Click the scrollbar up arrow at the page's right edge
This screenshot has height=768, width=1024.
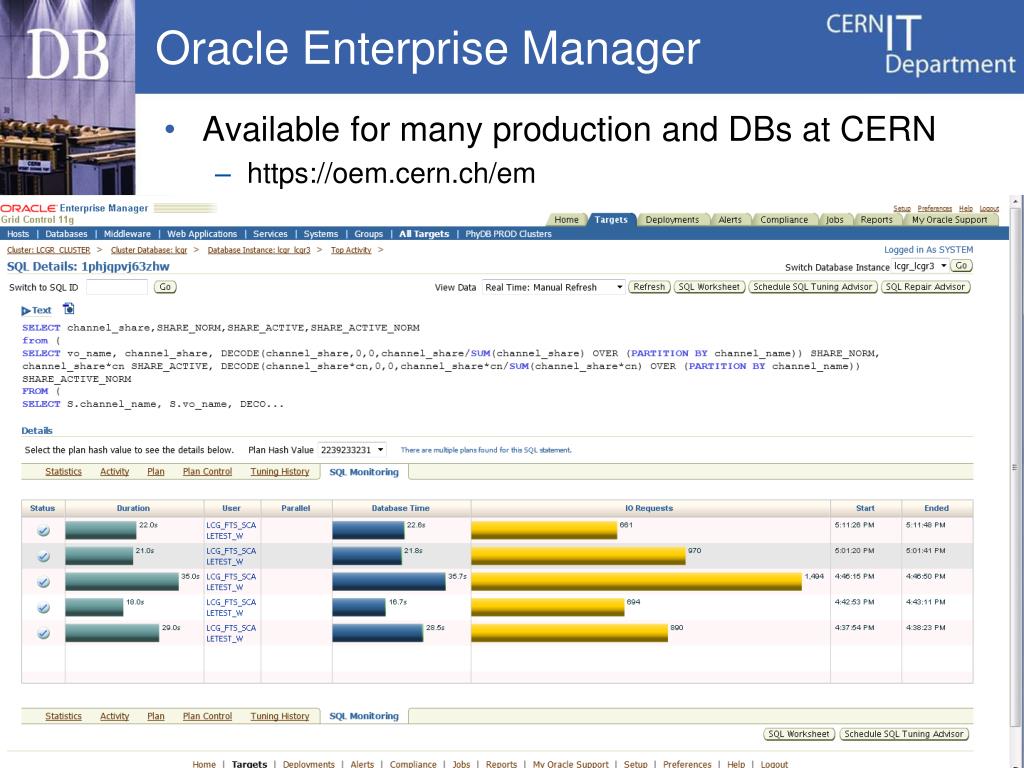(x=1016, y=202)
